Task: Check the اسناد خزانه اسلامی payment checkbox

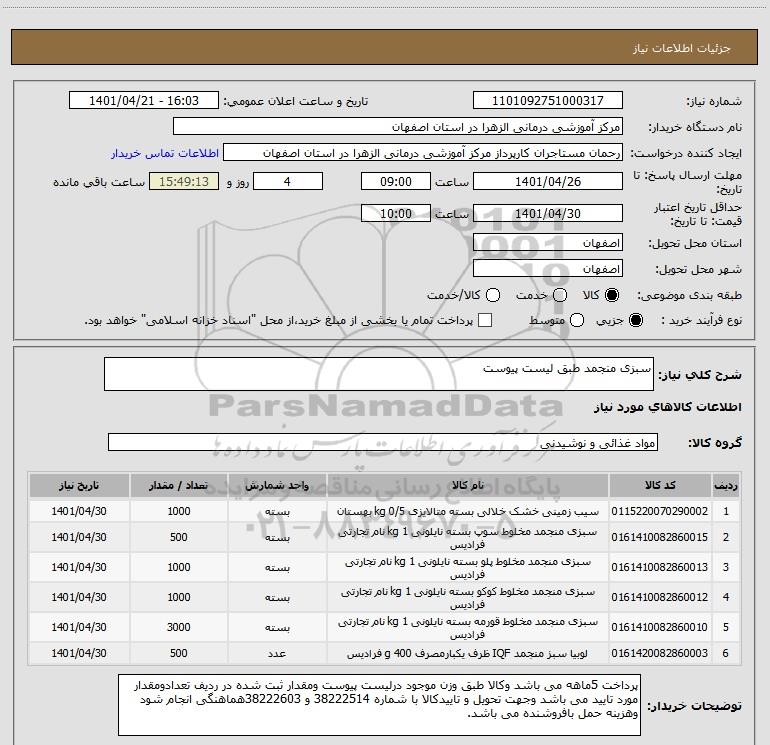Action: pyautogui.click(x=485, y=320)
